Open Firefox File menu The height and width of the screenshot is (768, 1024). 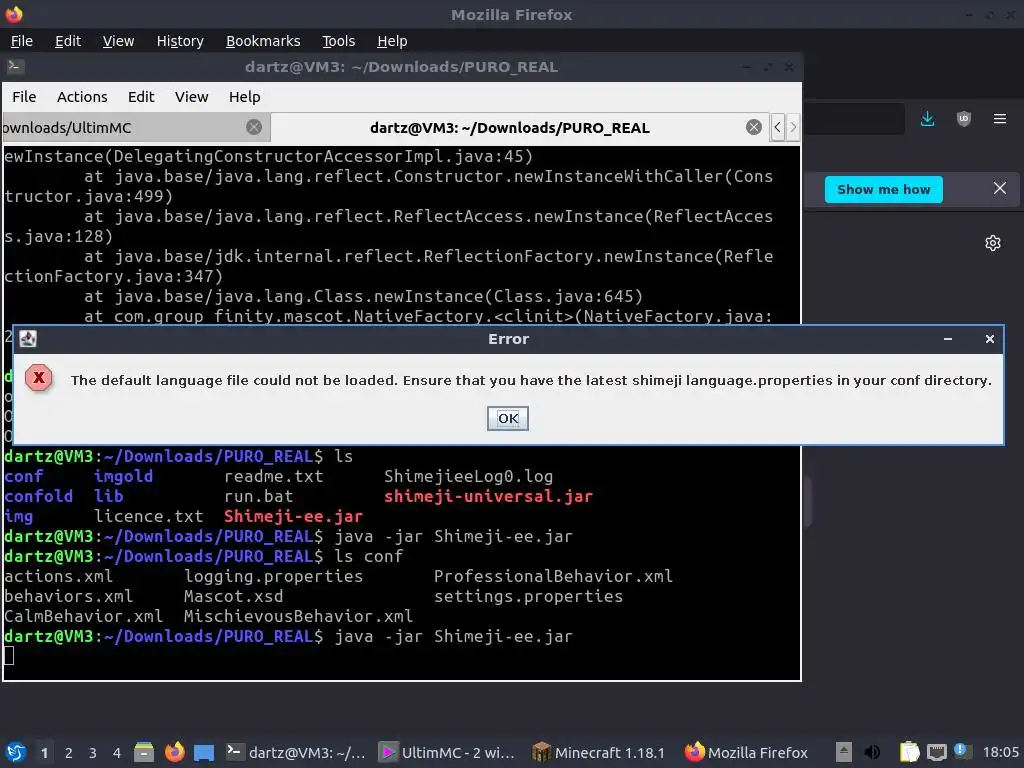click(22, 41)
